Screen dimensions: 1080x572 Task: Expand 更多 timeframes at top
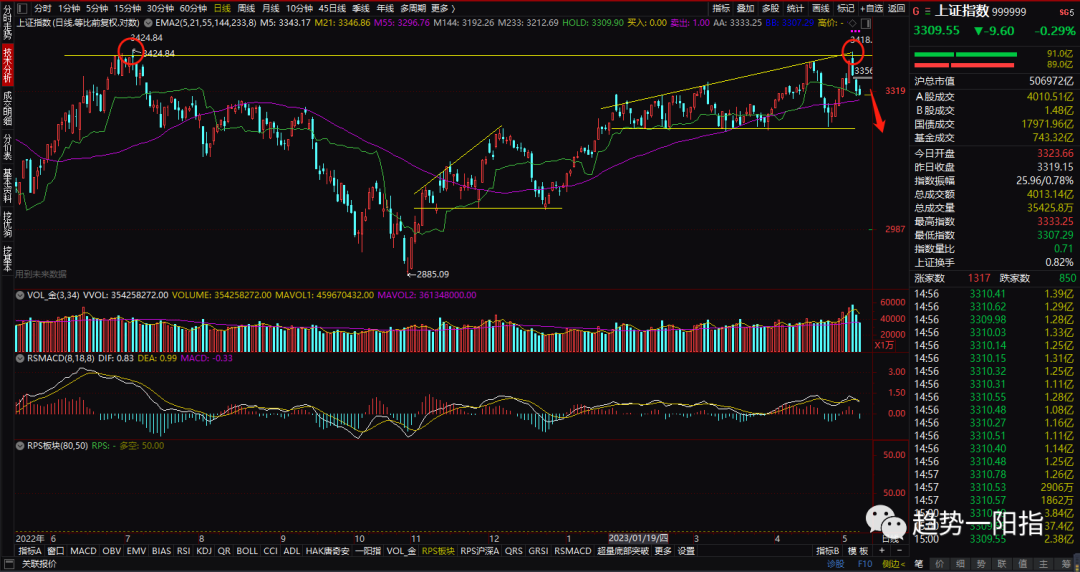[444, 8]
